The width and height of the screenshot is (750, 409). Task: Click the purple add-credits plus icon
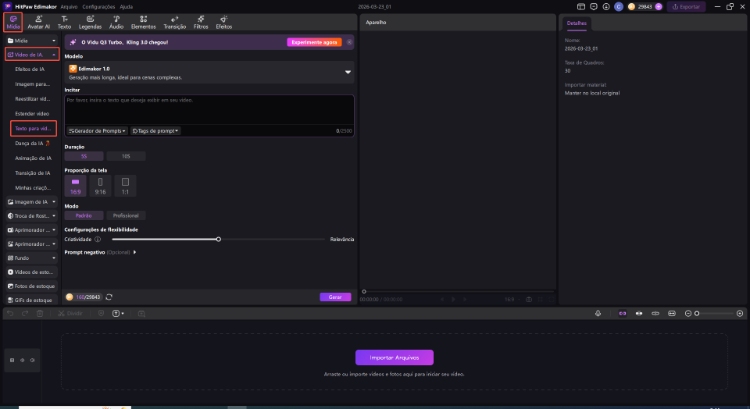pyautogui.click(x=659, y=7)
